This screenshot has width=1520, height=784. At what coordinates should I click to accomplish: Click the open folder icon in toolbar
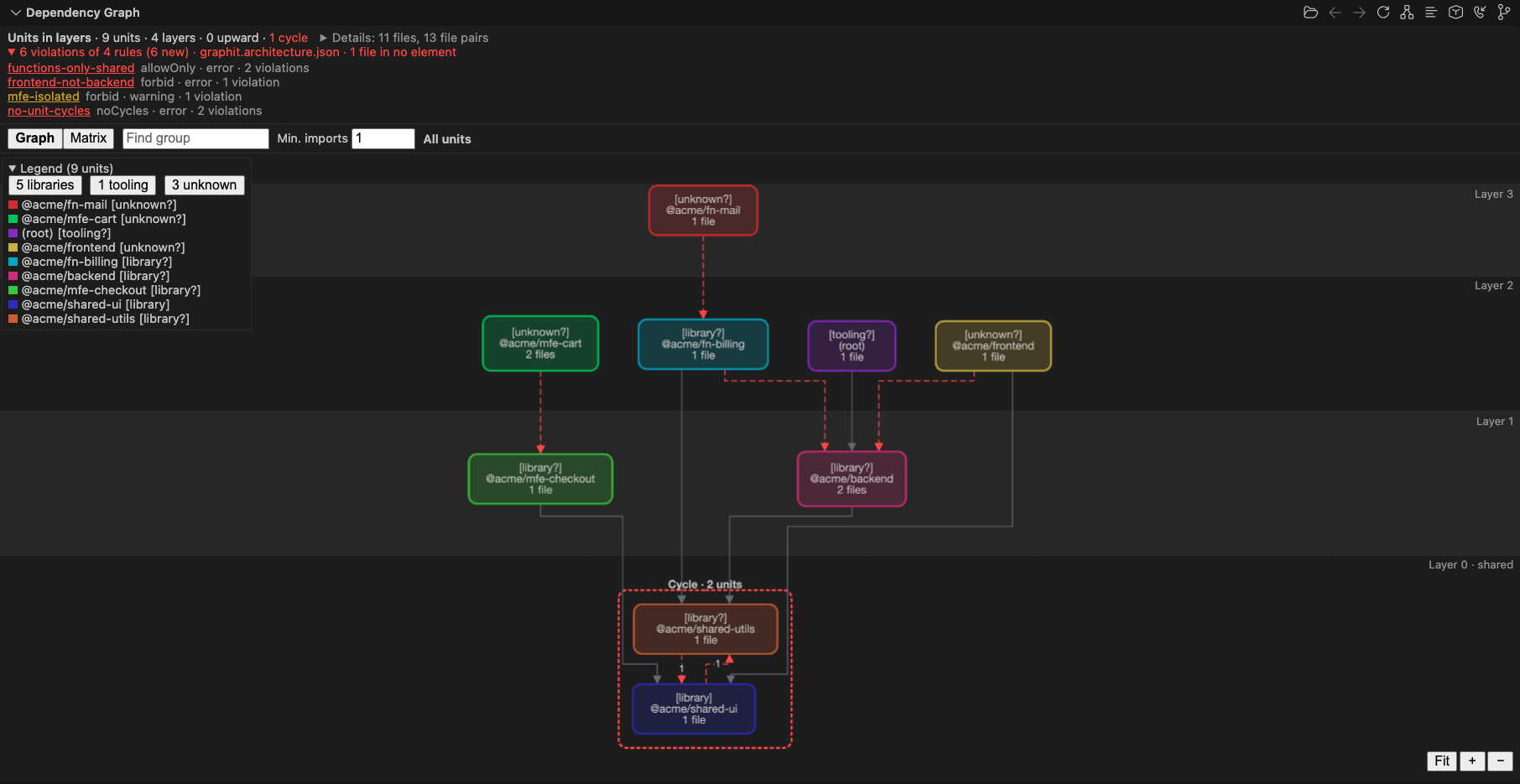1310,13
